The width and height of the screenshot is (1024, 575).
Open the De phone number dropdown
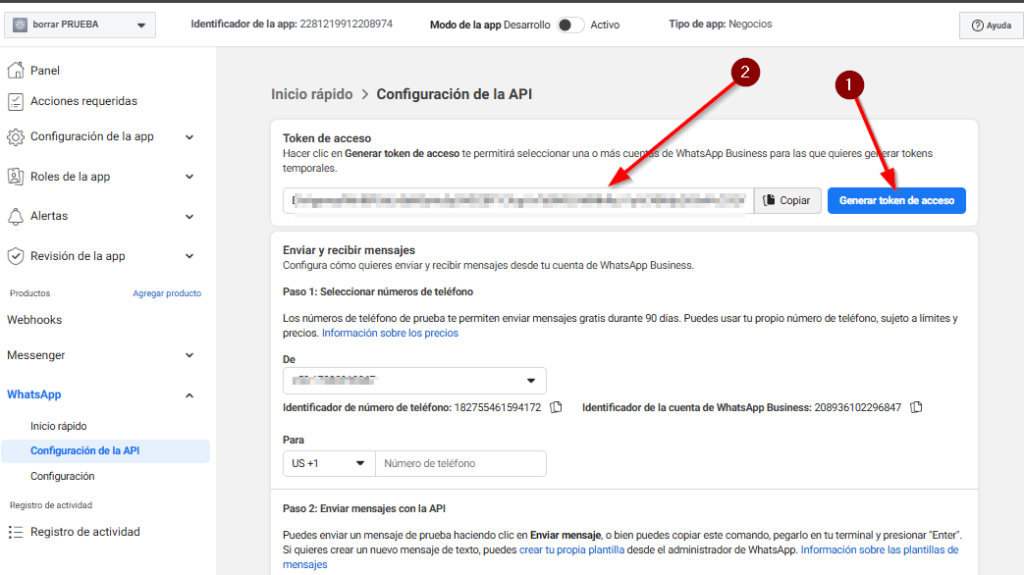(x=414, y=380)
